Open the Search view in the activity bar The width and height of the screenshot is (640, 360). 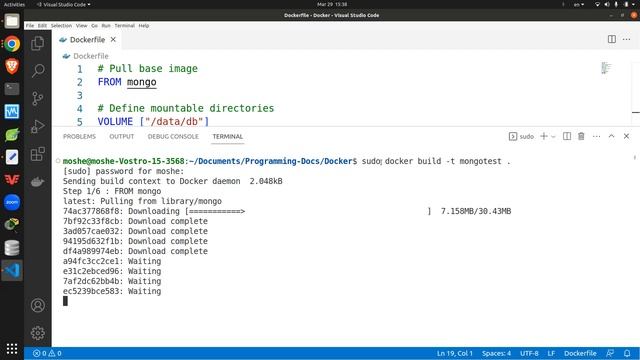38,71
